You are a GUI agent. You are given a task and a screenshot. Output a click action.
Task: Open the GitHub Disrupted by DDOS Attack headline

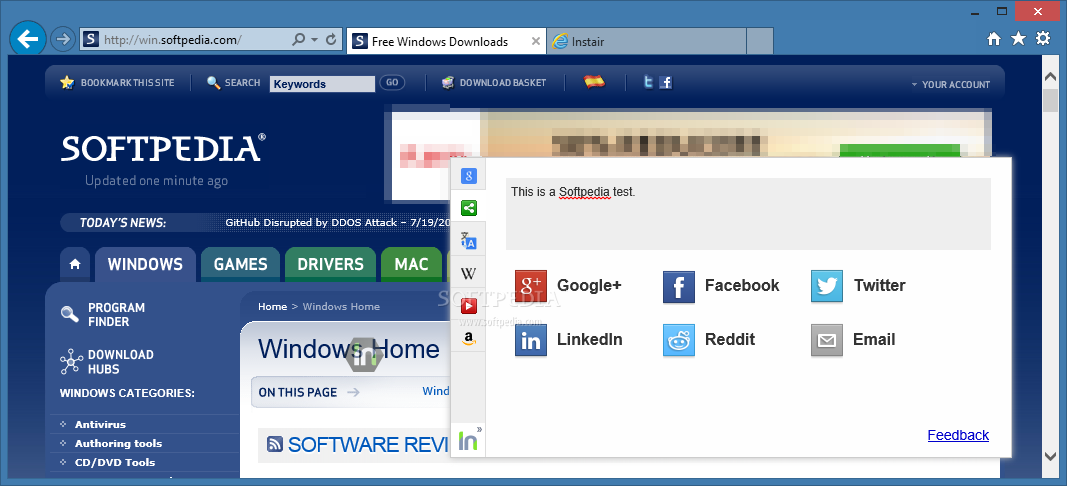click(x=338, y=223)
